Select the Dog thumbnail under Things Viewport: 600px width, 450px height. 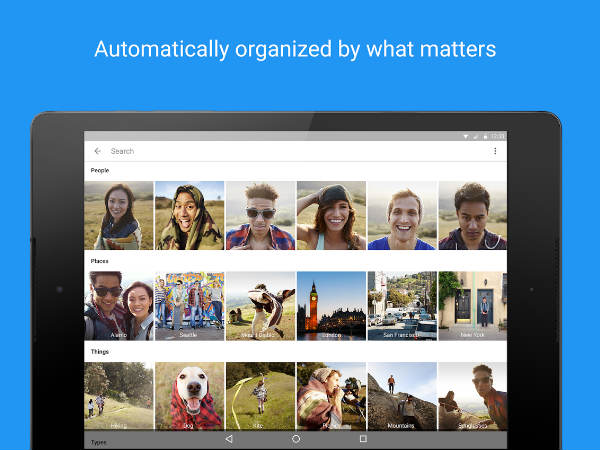point(189,396)
